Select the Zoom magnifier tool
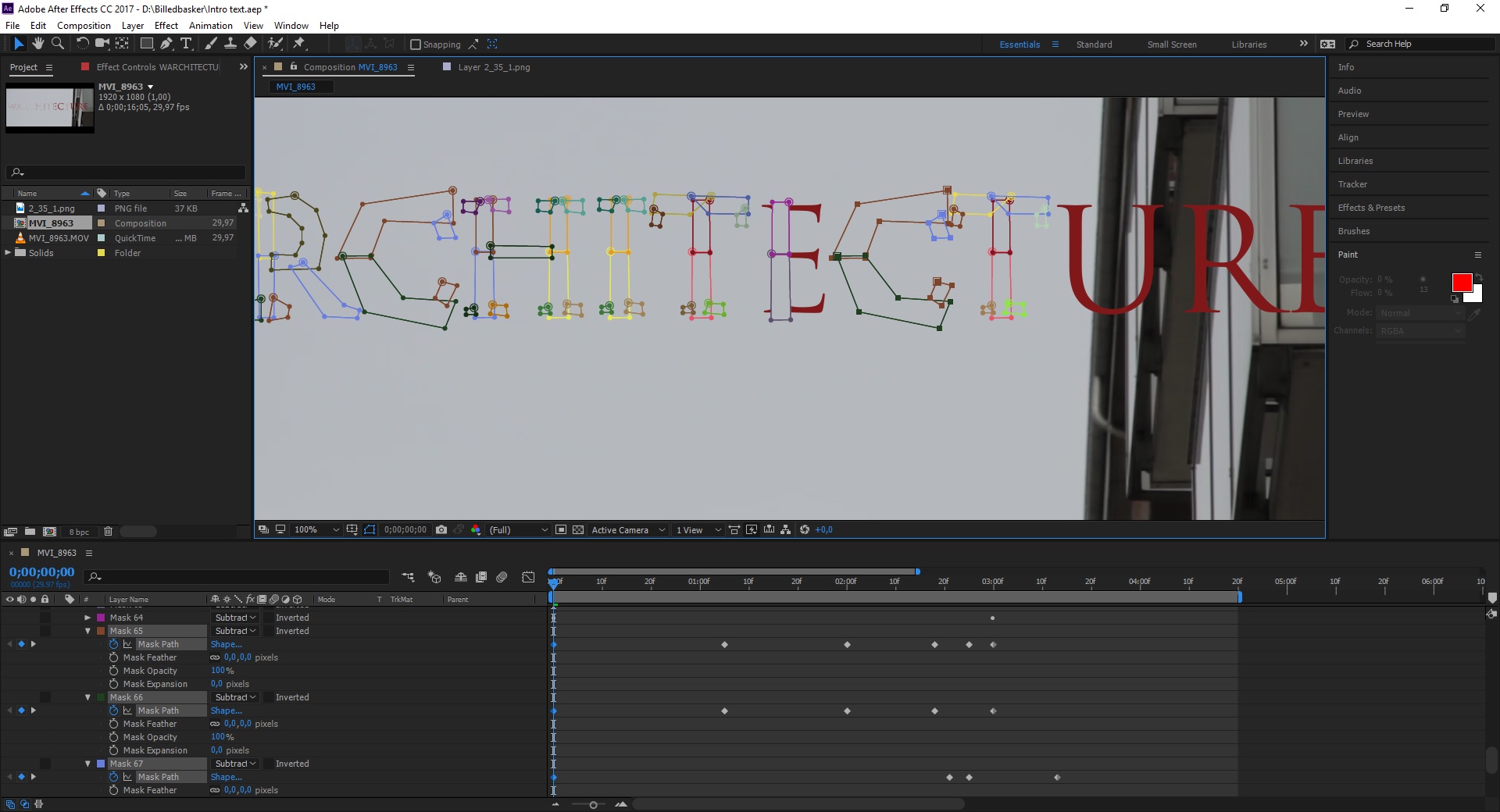Screen dimensions: 1500x812 click(x=57, y=44)
